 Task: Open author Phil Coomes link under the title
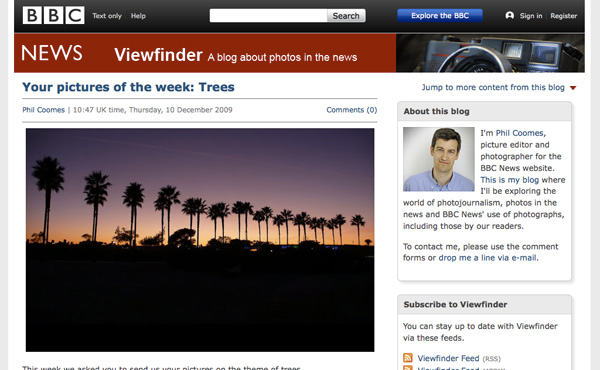[43, 110]
